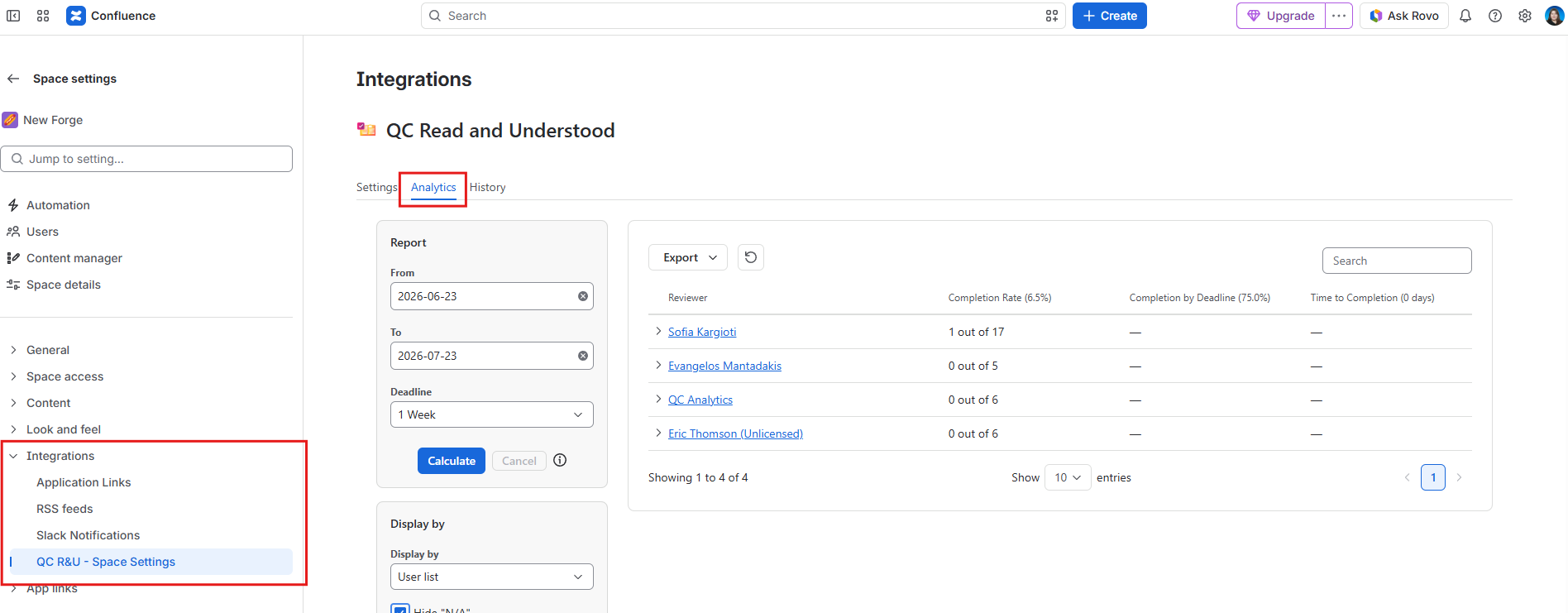This screenshot has height=613, width=1568.
Task: Open the more options ellipsis beside Upgrade
Action: click(x=1339, y=16)
